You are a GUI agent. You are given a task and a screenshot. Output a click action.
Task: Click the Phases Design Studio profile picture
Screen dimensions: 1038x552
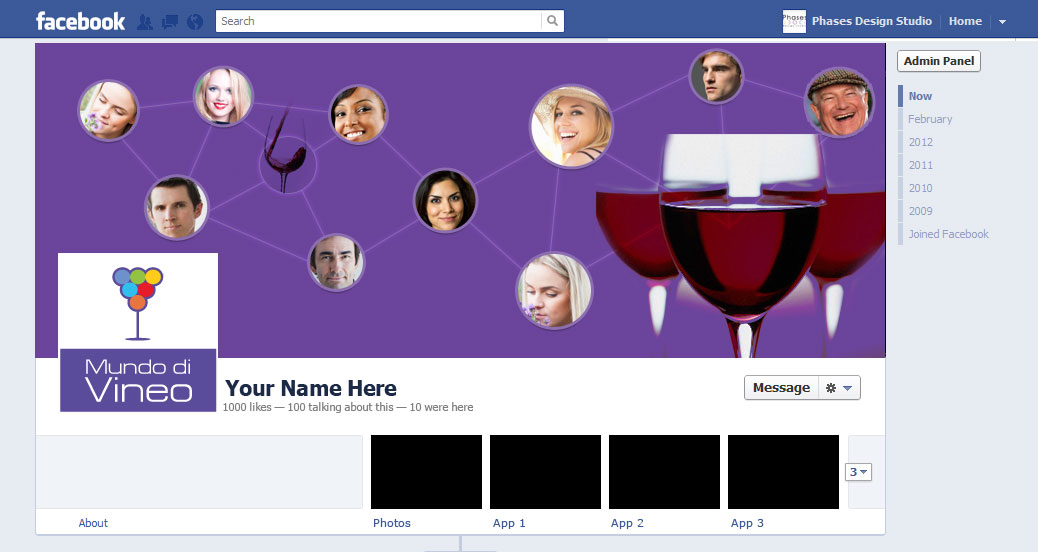pos(794,21)
